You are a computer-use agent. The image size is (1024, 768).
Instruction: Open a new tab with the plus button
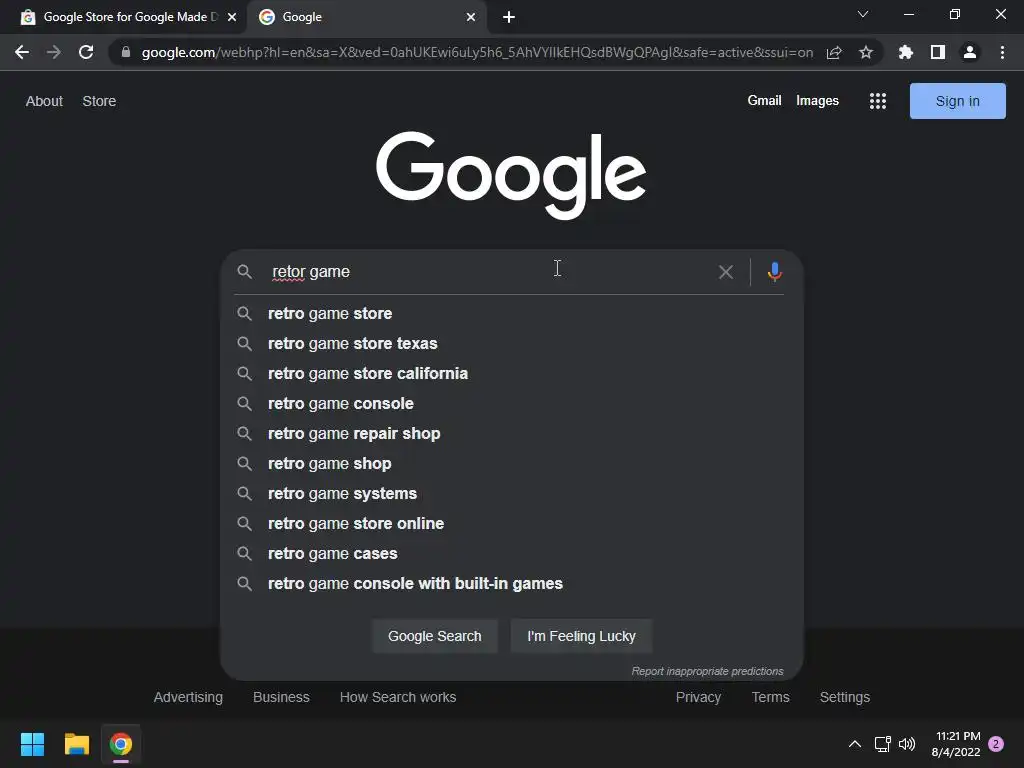[x=509, y=17]
